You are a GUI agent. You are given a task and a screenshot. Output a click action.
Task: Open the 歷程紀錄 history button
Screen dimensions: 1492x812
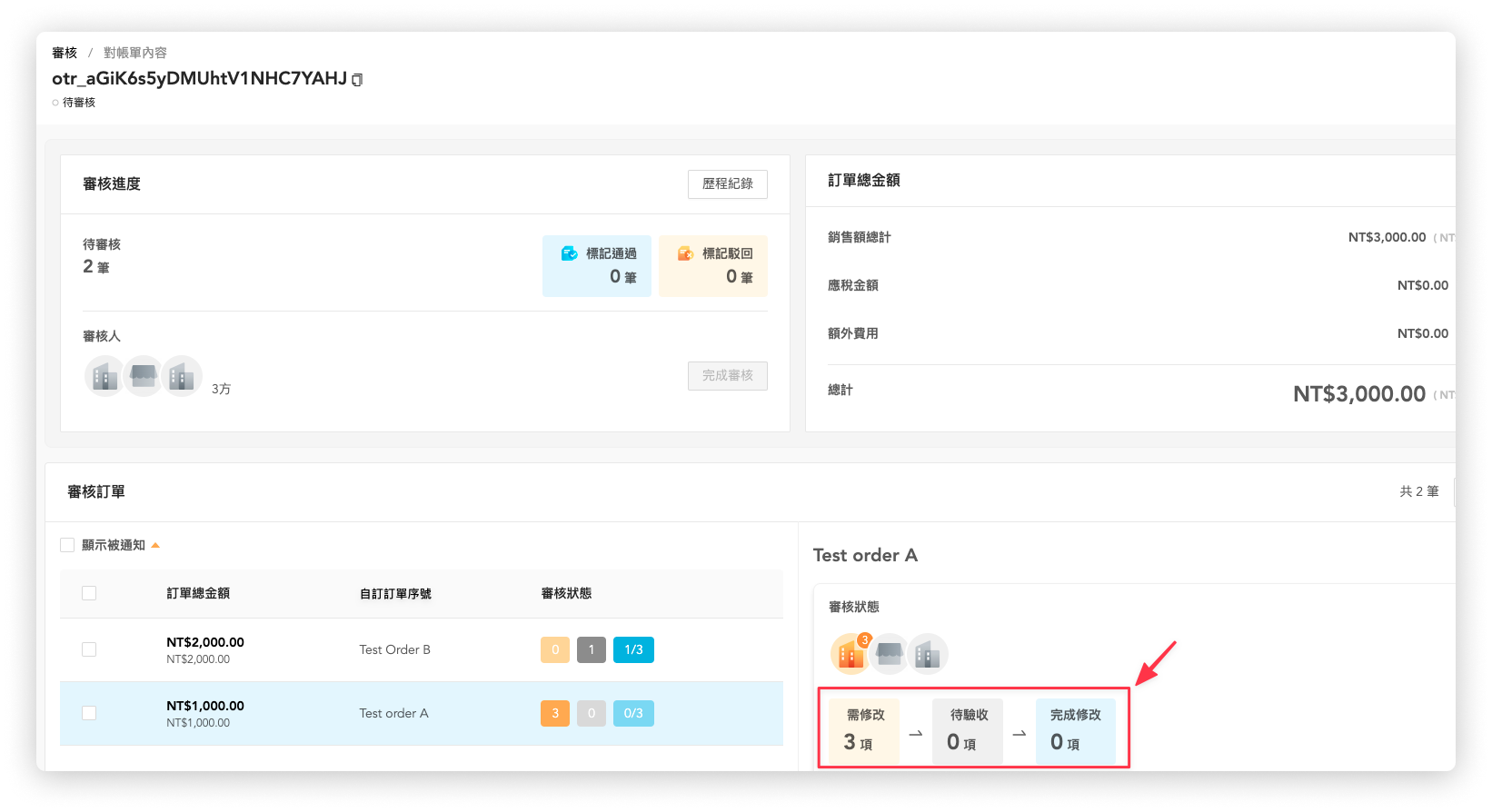728,183
